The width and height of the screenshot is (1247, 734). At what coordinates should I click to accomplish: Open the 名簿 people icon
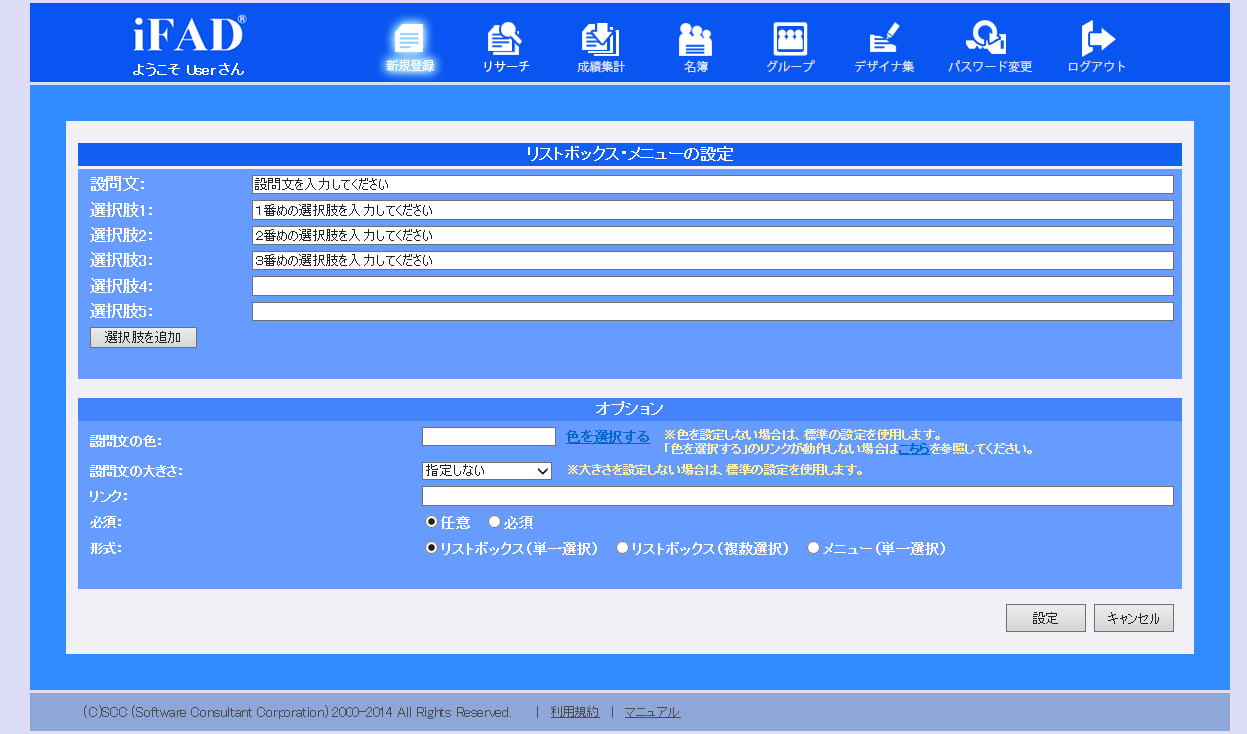point(695,40)
